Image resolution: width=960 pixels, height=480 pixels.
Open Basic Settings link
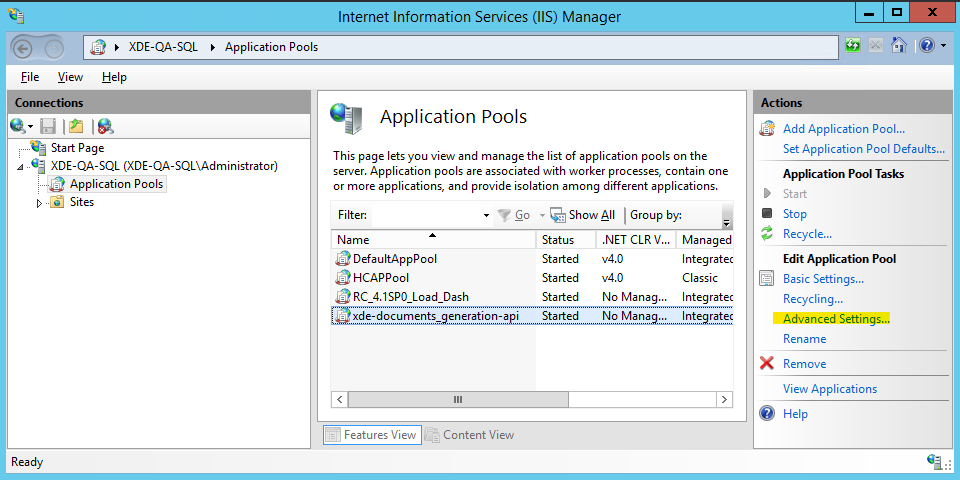point(823,279)
